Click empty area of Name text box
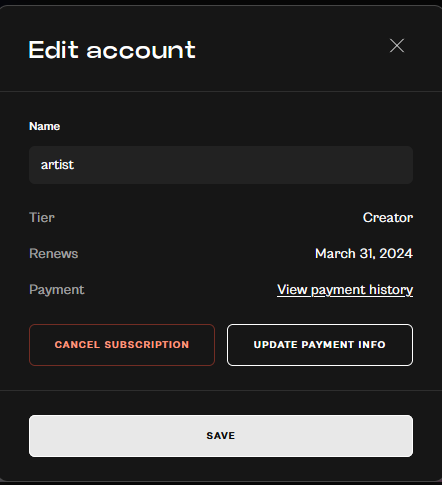The height and width of the screenshot is (485, 442). [243, 165]
